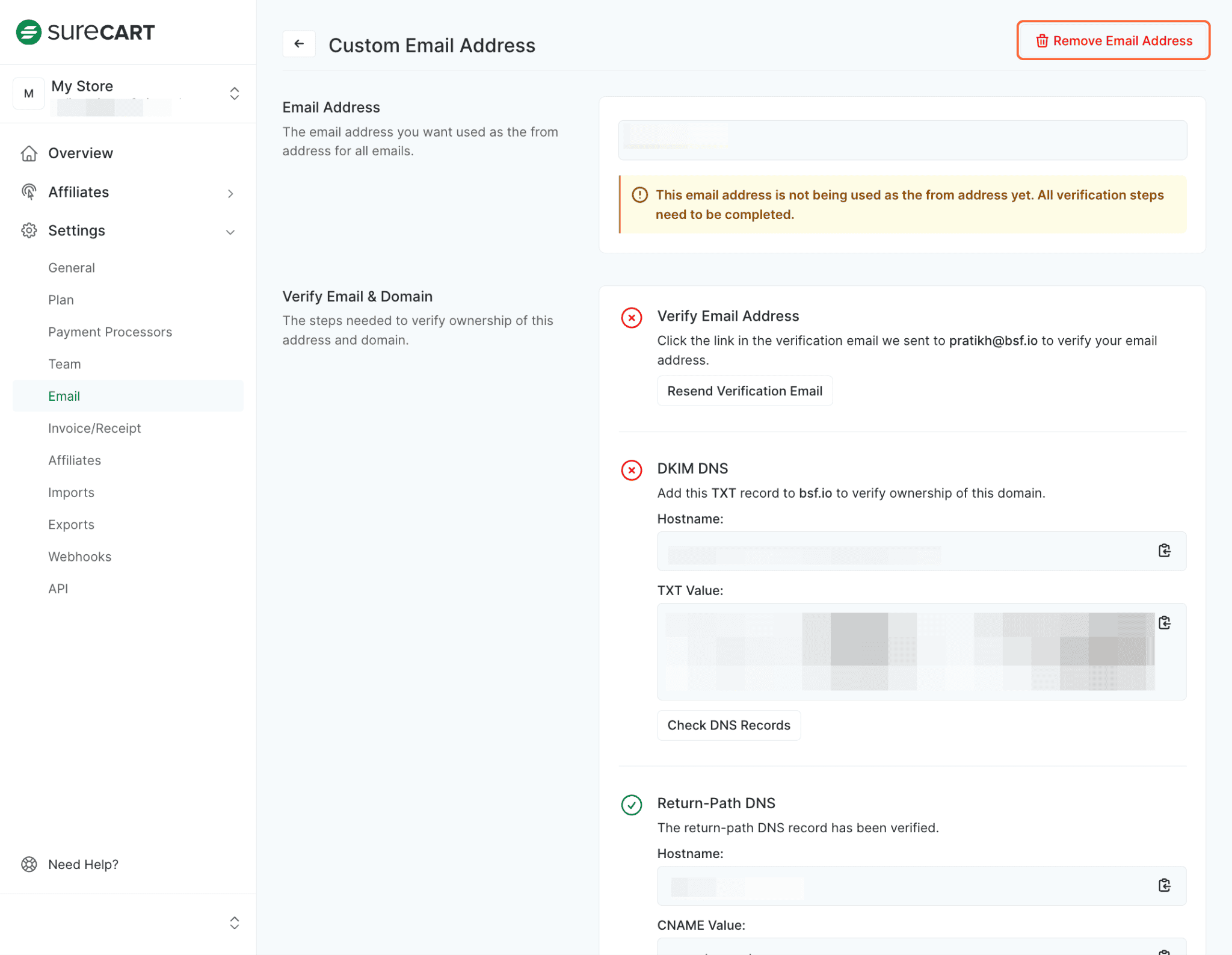Screen dimensions: 1232x955
Task: Expand the My Store switcher
Action: coord(235,93)
